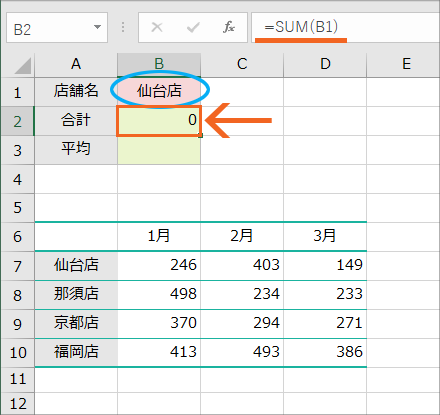Click cell A1 labeled 店舗名
The height and width of the screenshot is (415, 440).
tap(76, 92)
